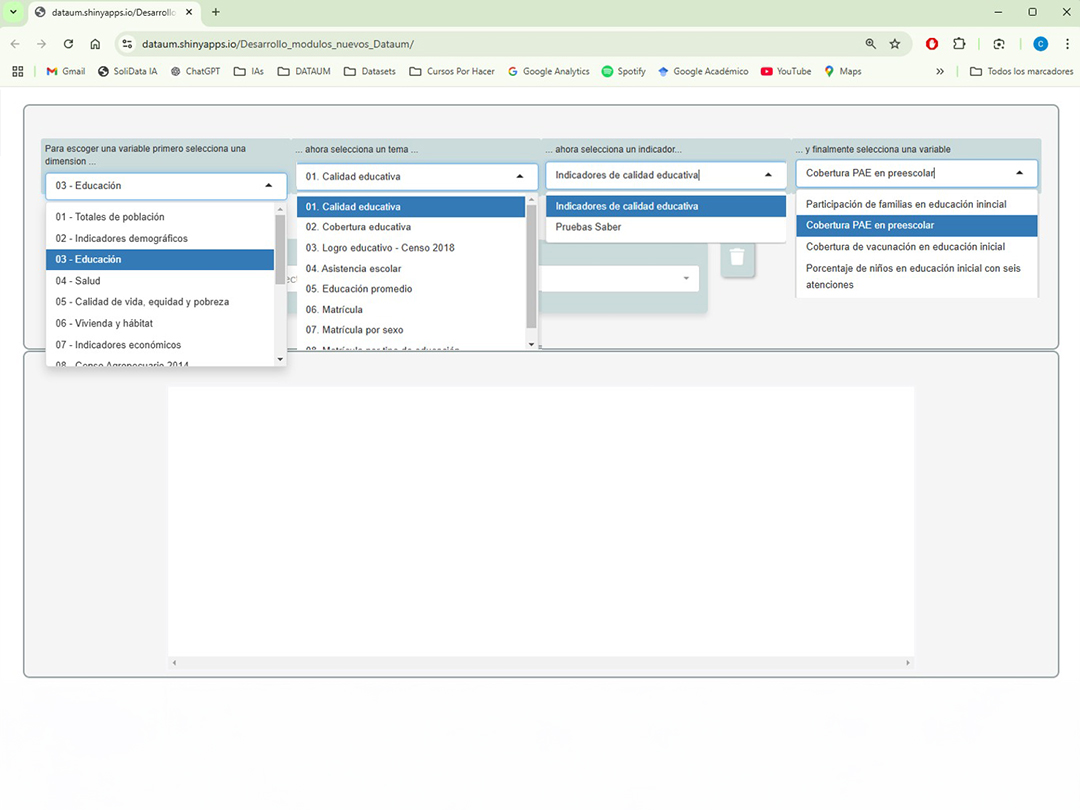Open the Opera extension icon

tap(932, 44)
